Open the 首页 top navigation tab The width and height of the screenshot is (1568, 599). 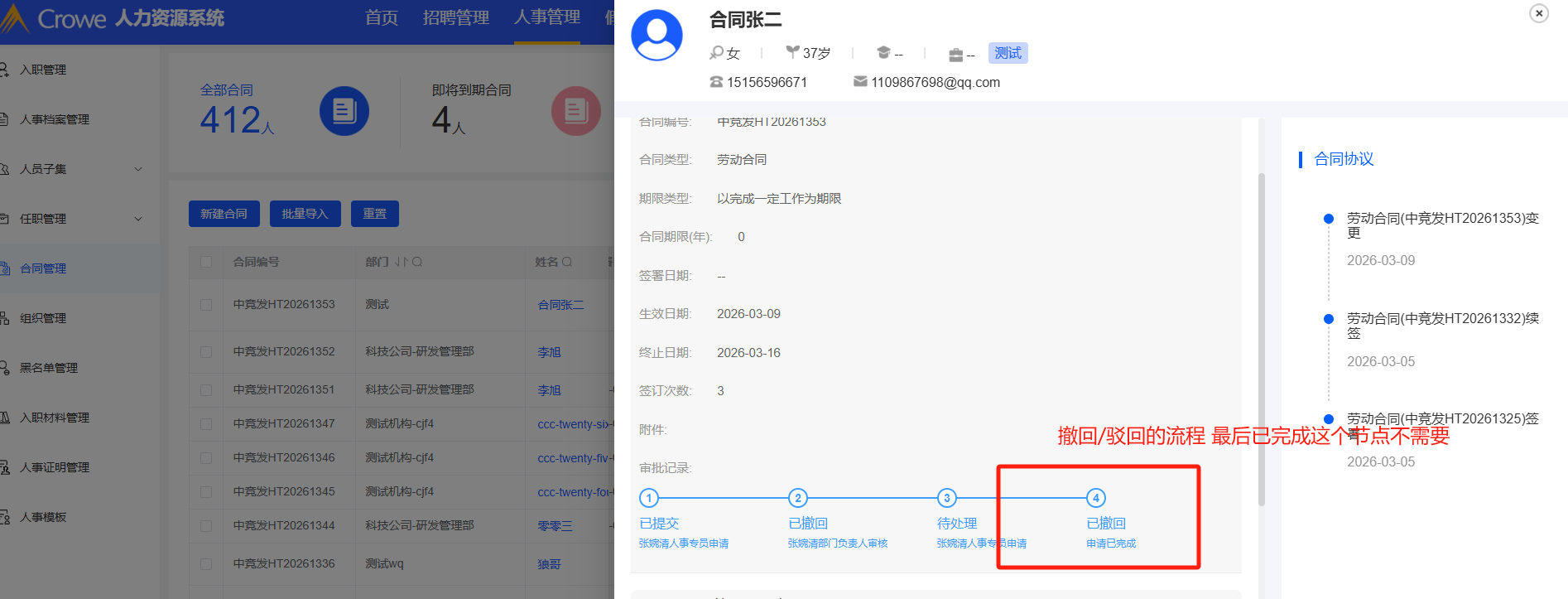pyautogui.click(x=382, y=17)
